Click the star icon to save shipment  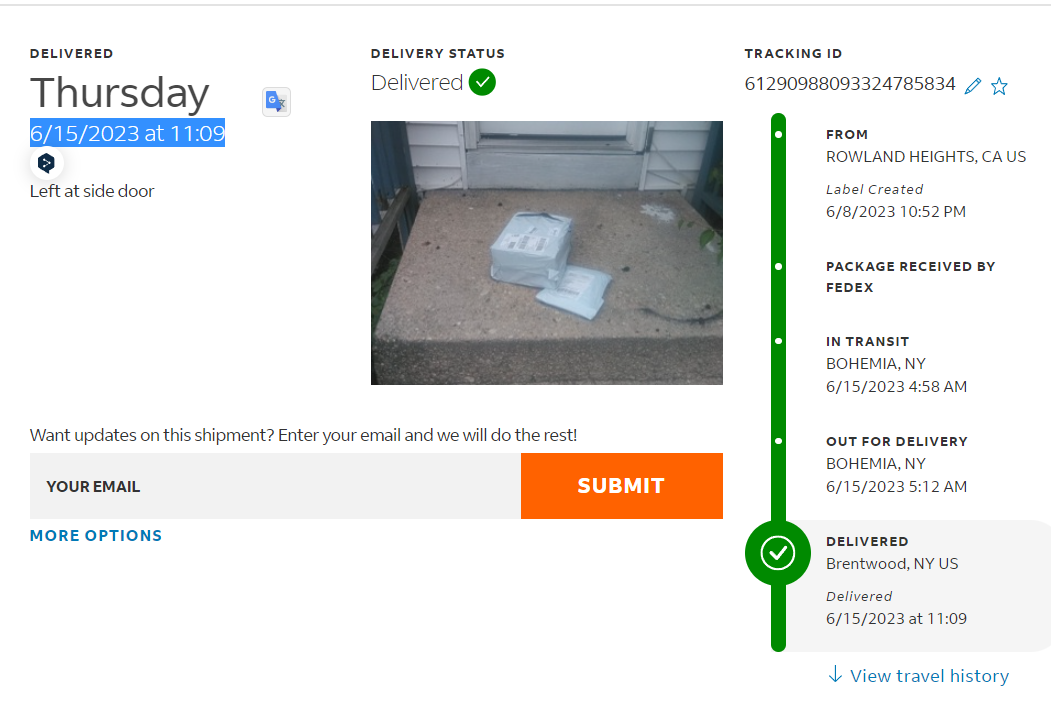(x=999, y=86)
